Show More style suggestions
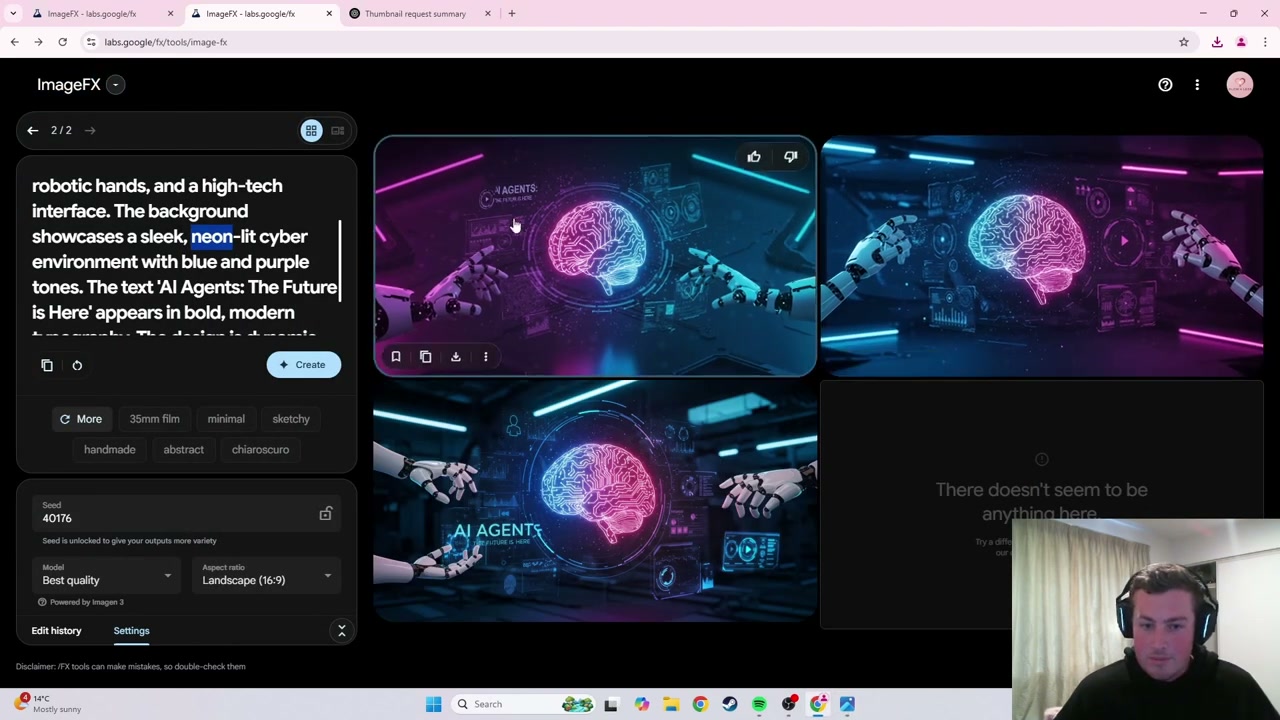Viewport: 1280px width, 720px height. [80, 419]
